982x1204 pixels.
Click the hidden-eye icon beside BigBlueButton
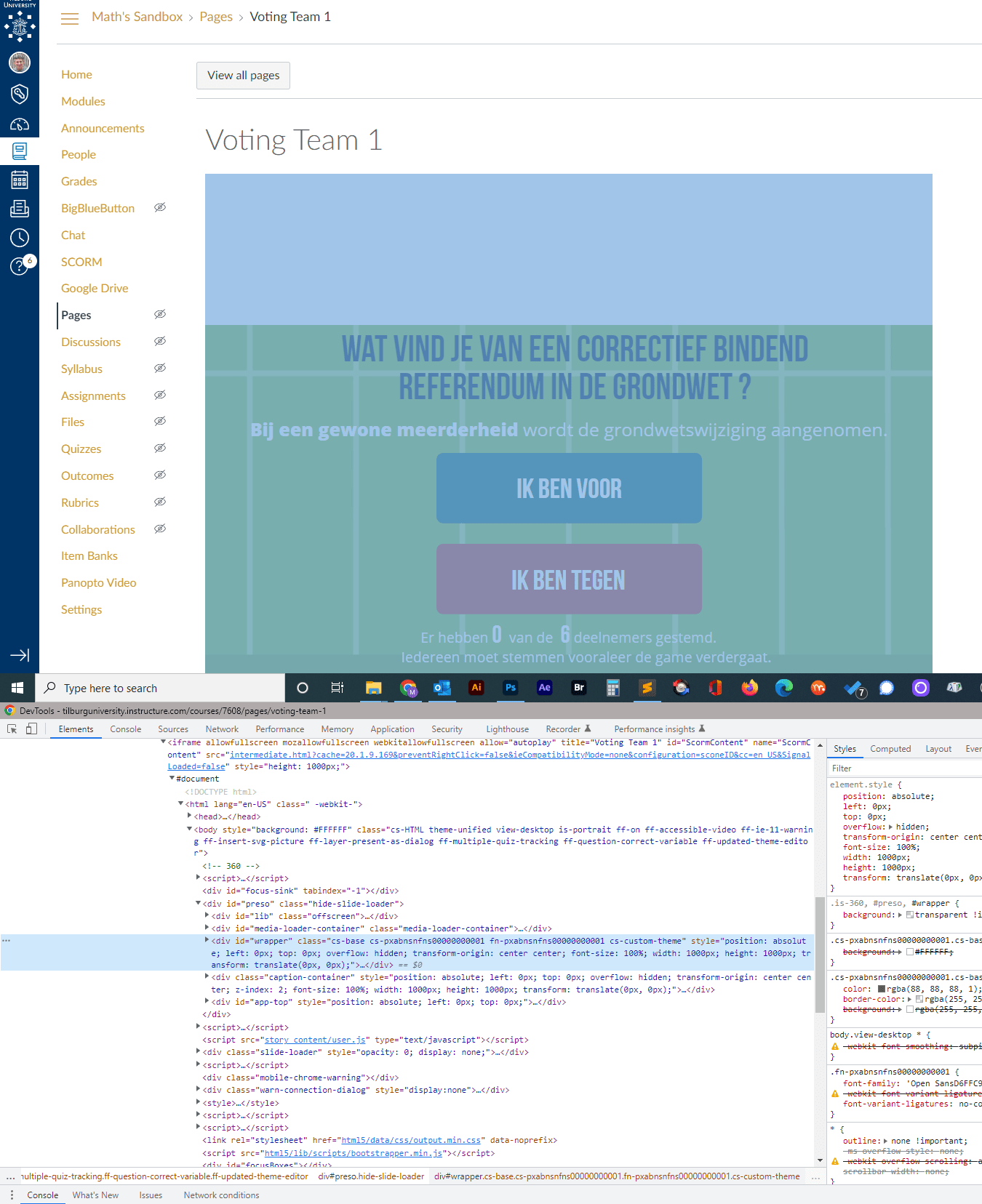pos(160,208)
